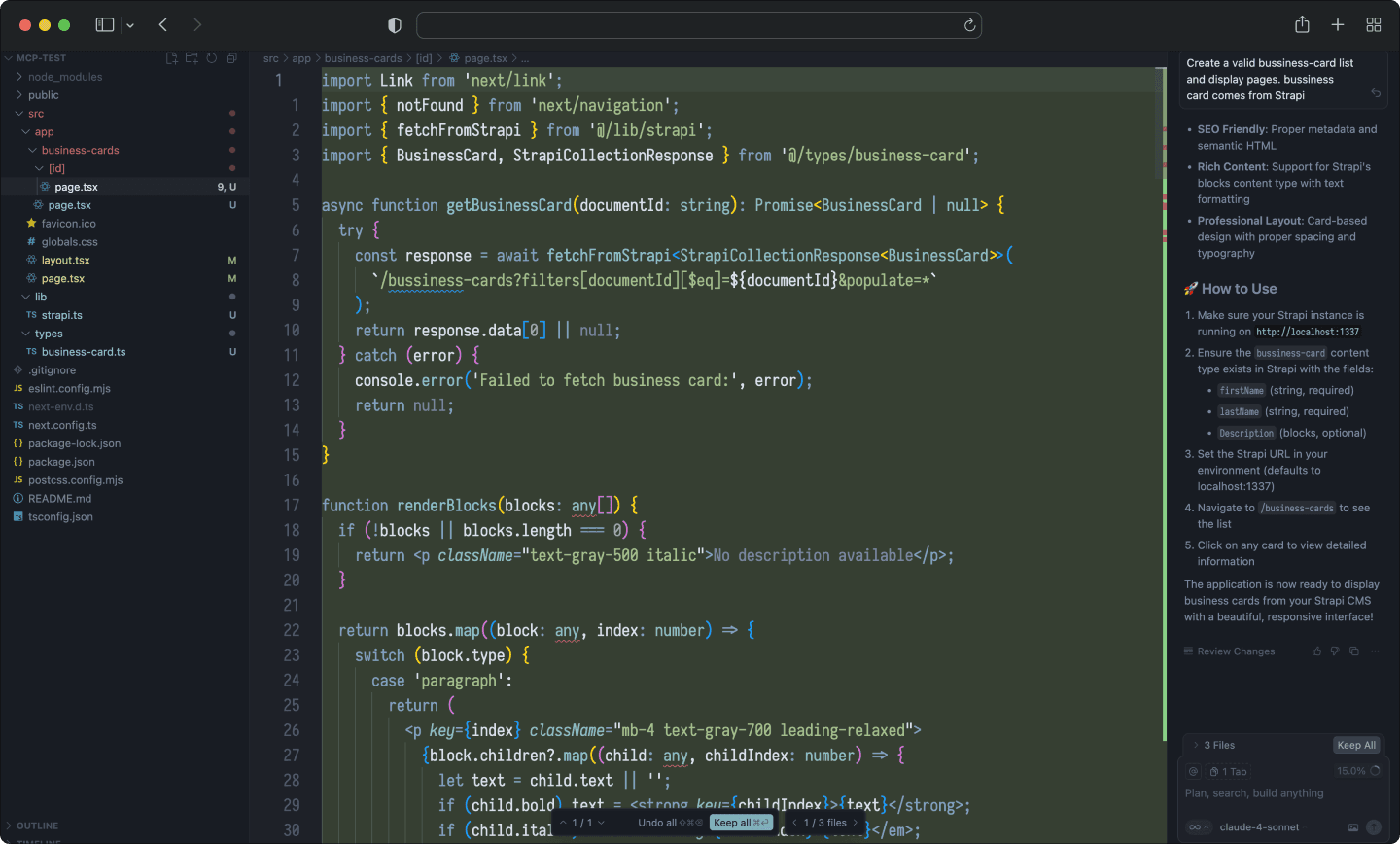Click the Keep All button for 3 files
This screenshot has width=1400, height=844.
coord(1357,745)
